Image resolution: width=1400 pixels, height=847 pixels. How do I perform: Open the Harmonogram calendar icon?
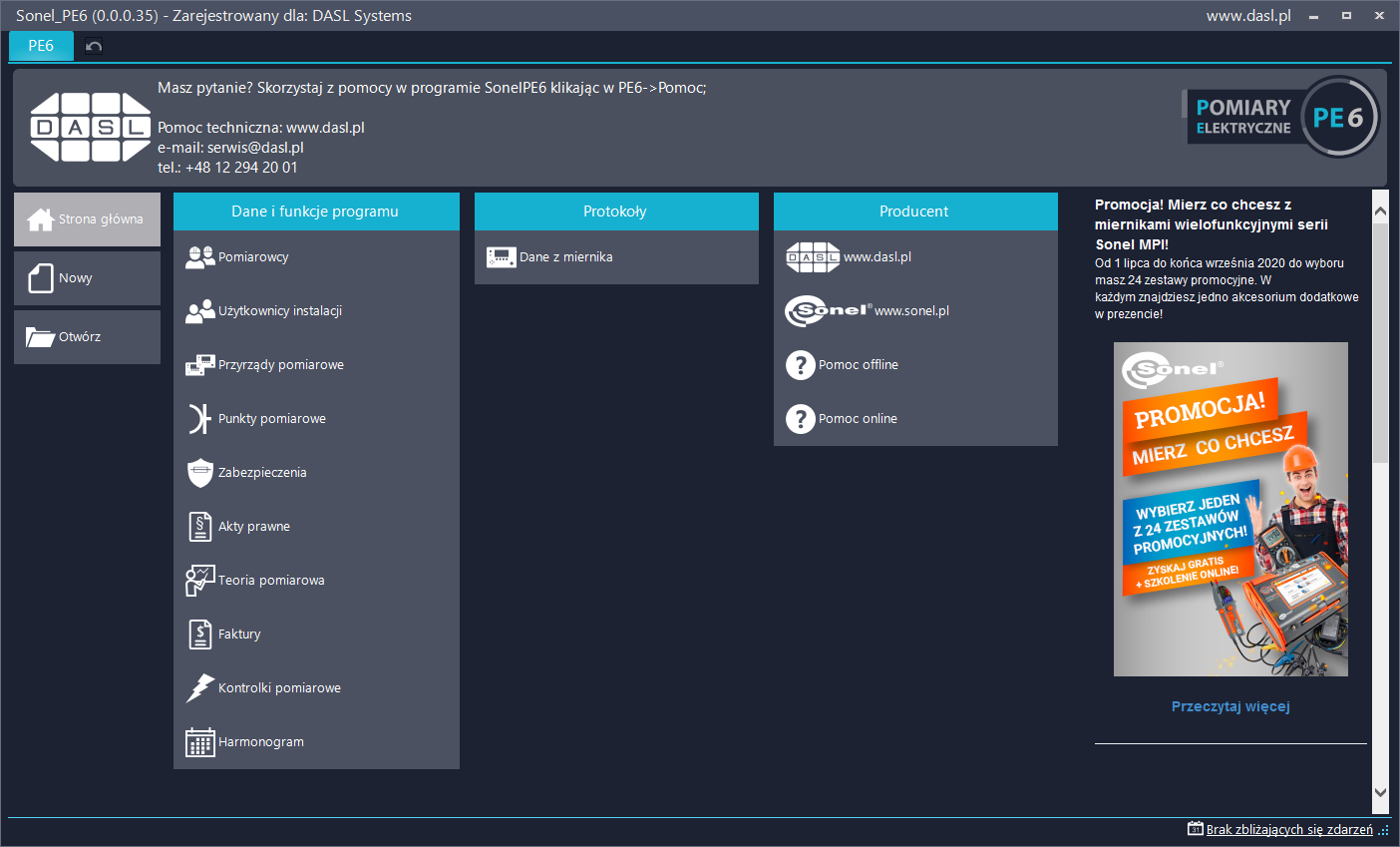(199, 742)
